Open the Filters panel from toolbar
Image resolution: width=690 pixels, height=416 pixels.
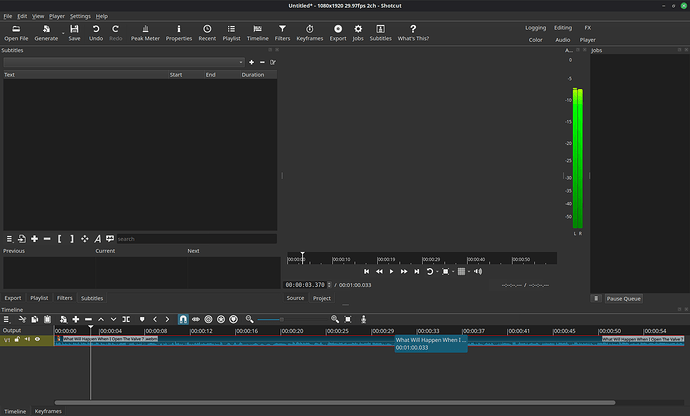(x=282, y=33)
